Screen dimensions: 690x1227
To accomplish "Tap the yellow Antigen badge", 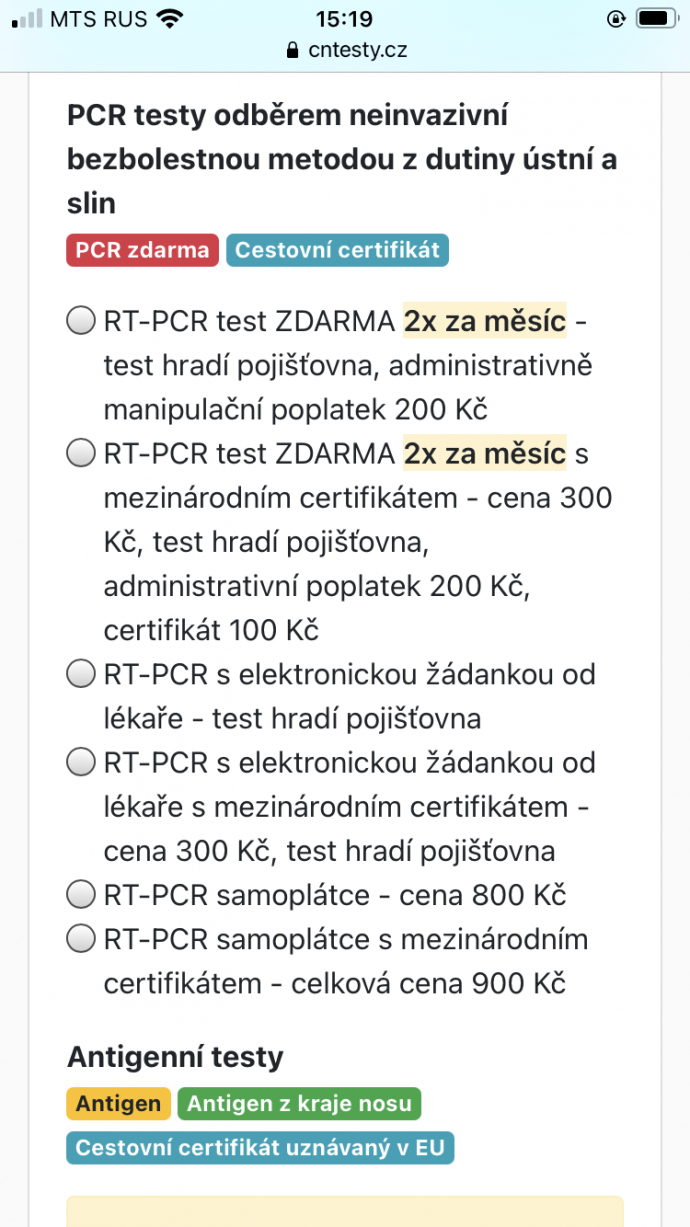I will pos(118,1104).
